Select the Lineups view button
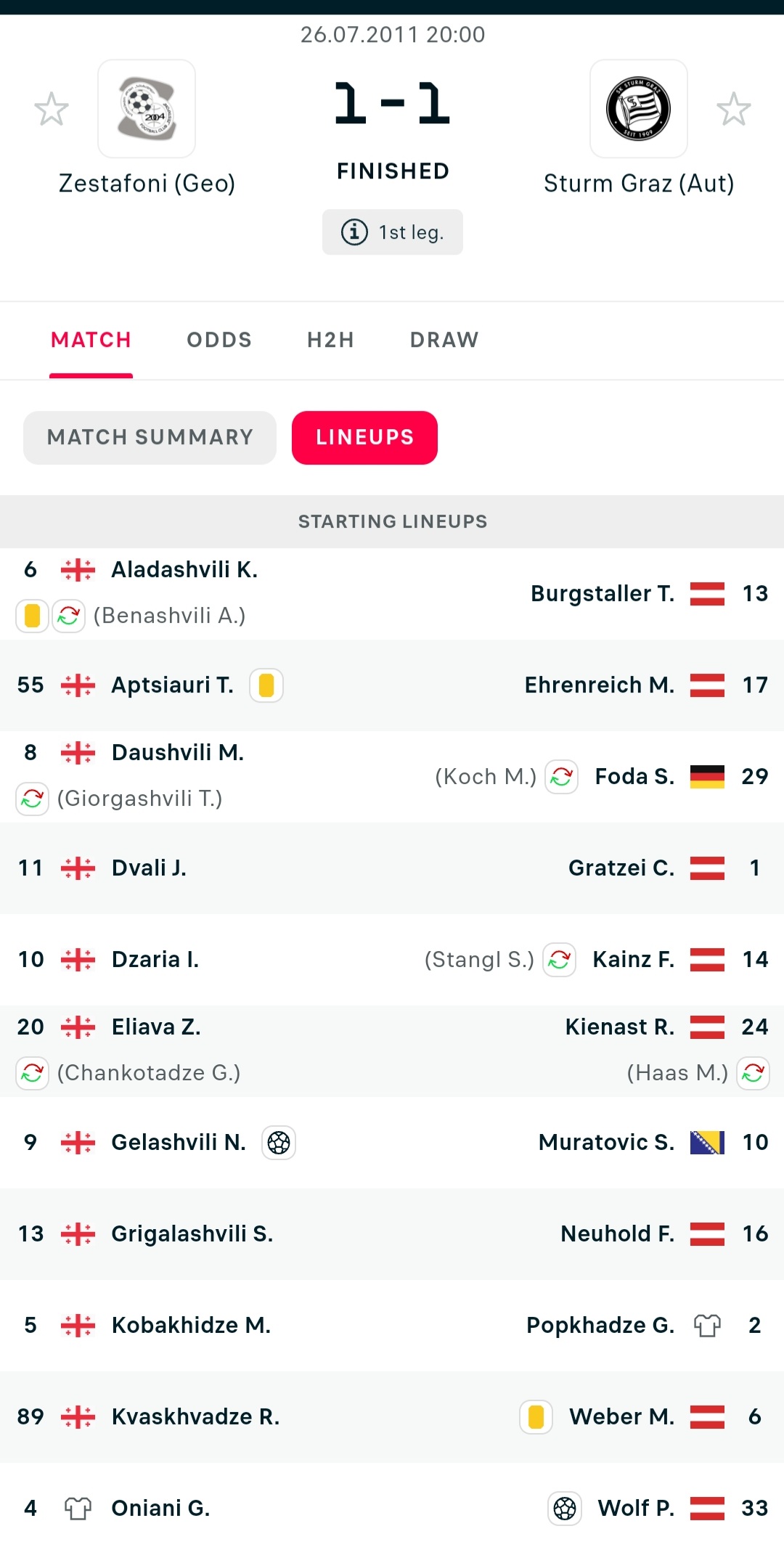 pyautogui.click(x=364, y=437)
